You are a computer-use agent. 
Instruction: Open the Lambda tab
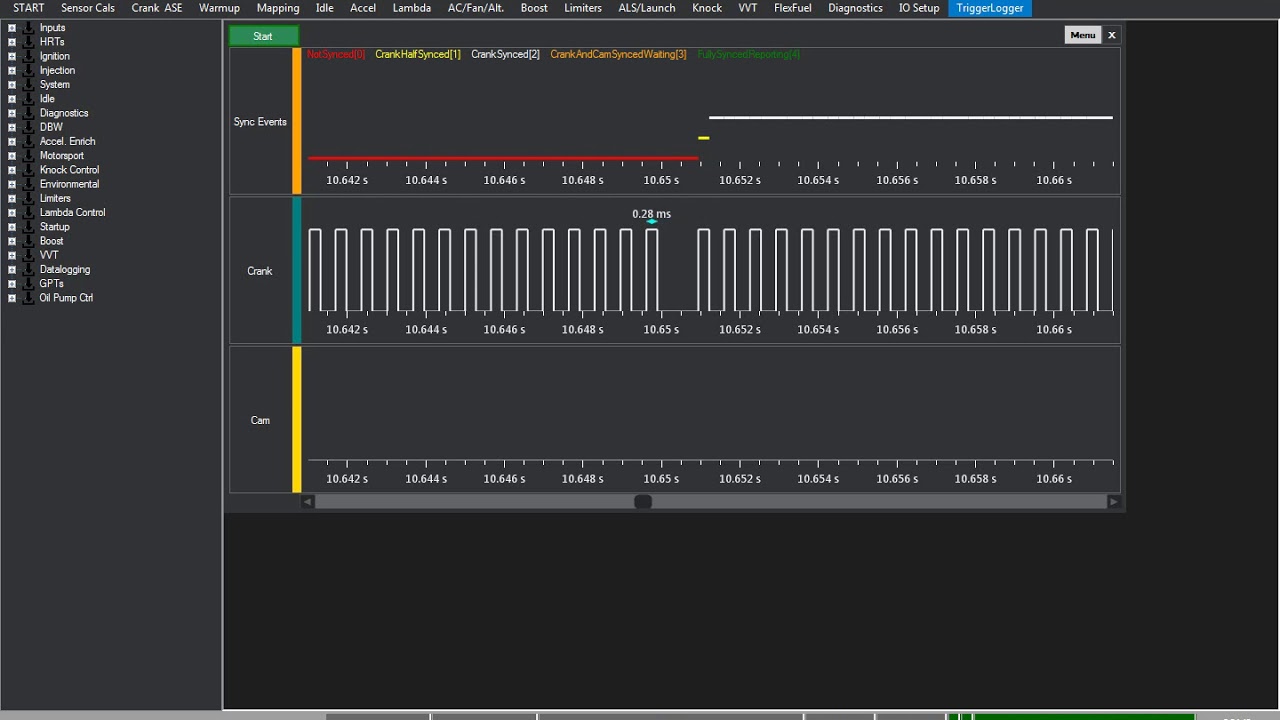click(x=412, y=8)
